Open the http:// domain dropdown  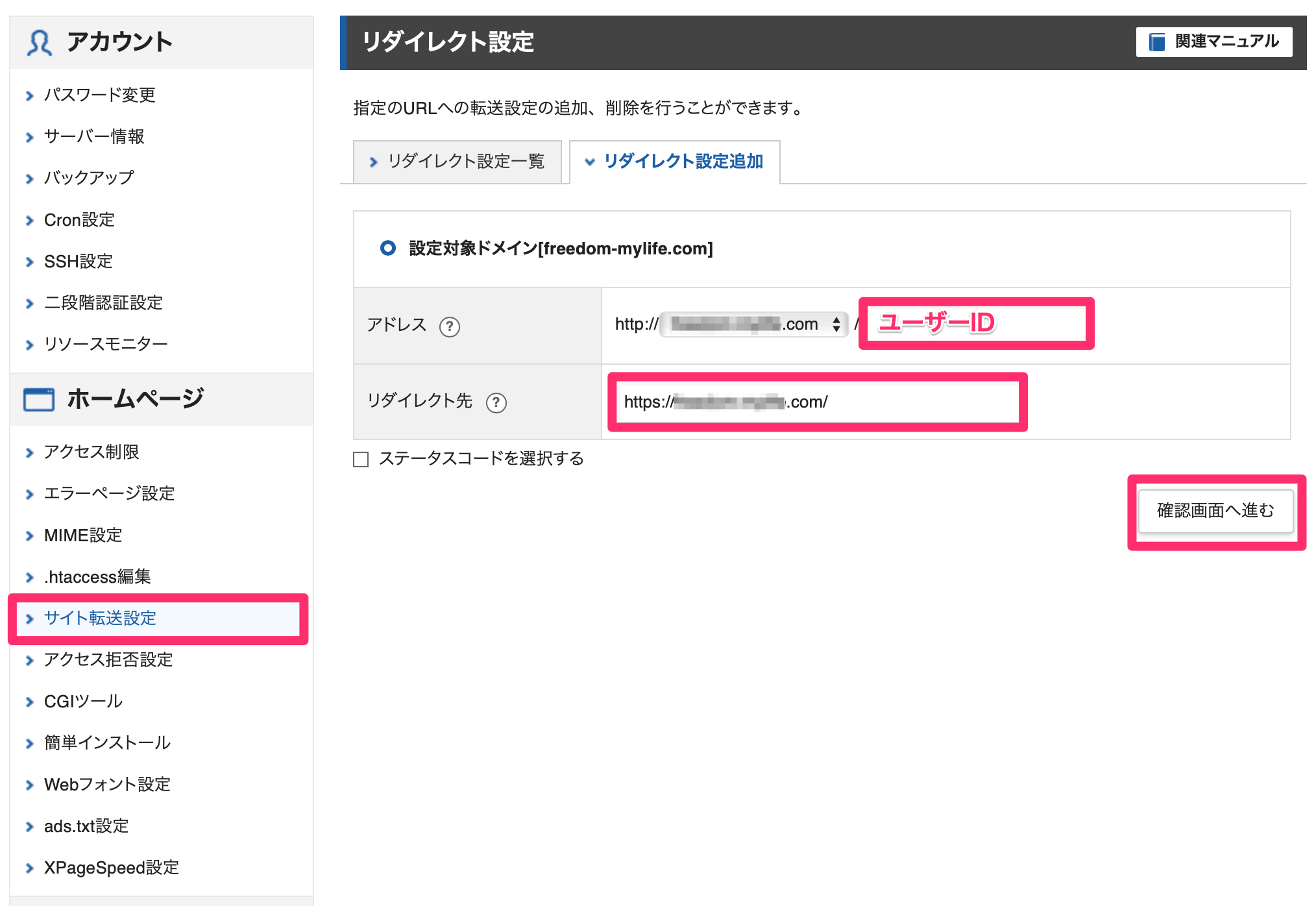coord(754,324)
